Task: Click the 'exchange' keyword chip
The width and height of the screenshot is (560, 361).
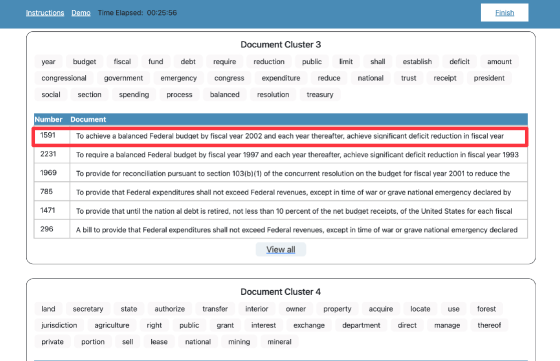Action: (x=309, y=325)
